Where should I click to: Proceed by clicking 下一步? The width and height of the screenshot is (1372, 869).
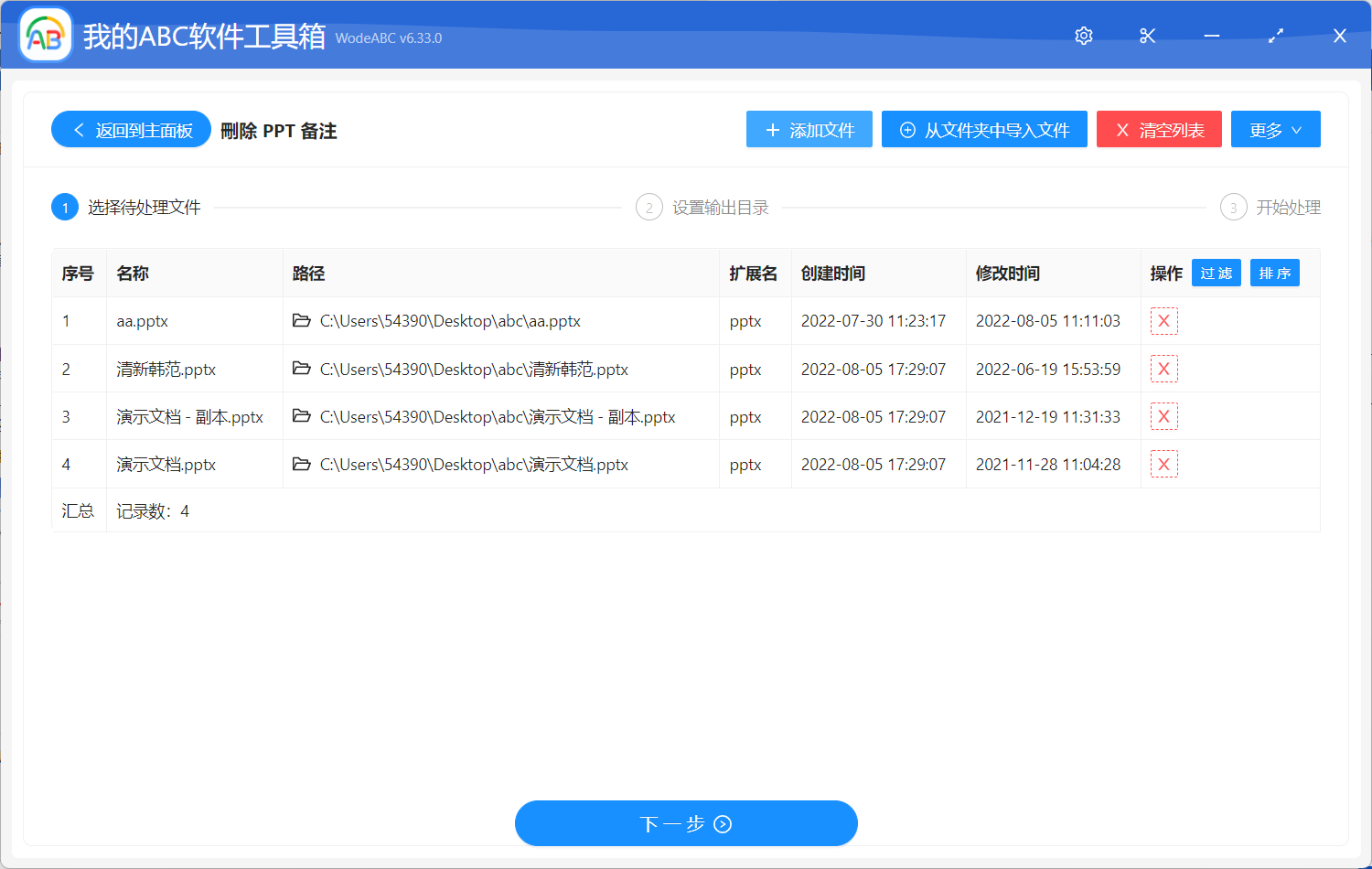686,822
